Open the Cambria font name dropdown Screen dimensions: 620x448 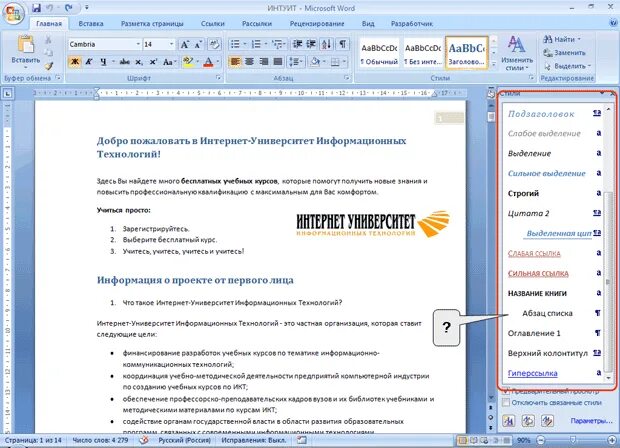tap(138, 44)
